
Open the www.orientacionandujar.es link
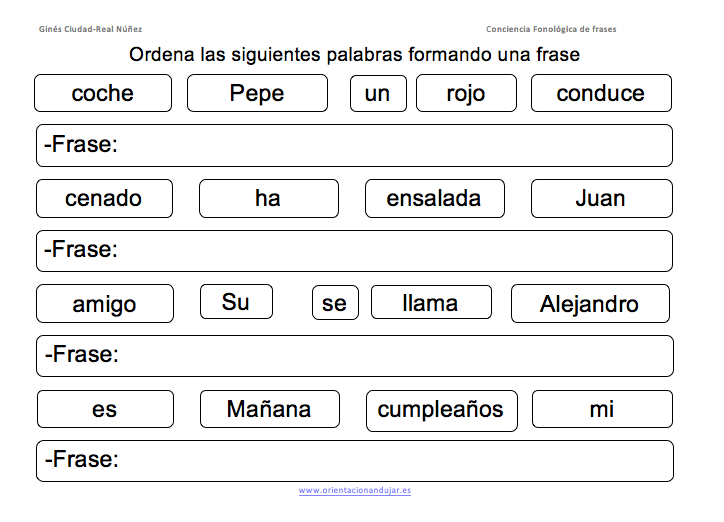click(x=355, y=490)
